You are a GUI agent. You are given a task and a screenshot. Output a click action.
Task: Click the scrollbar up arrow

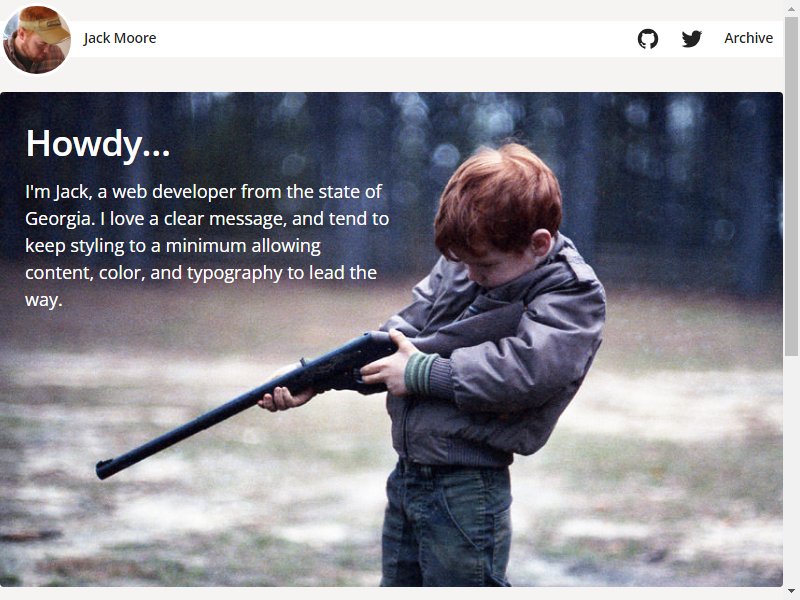point(791,9)
